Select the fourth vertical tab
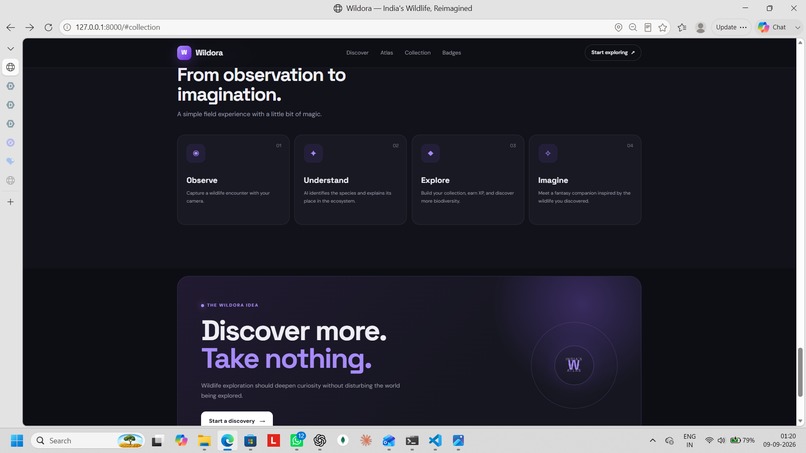806x453 pixels. coord(11,124)
